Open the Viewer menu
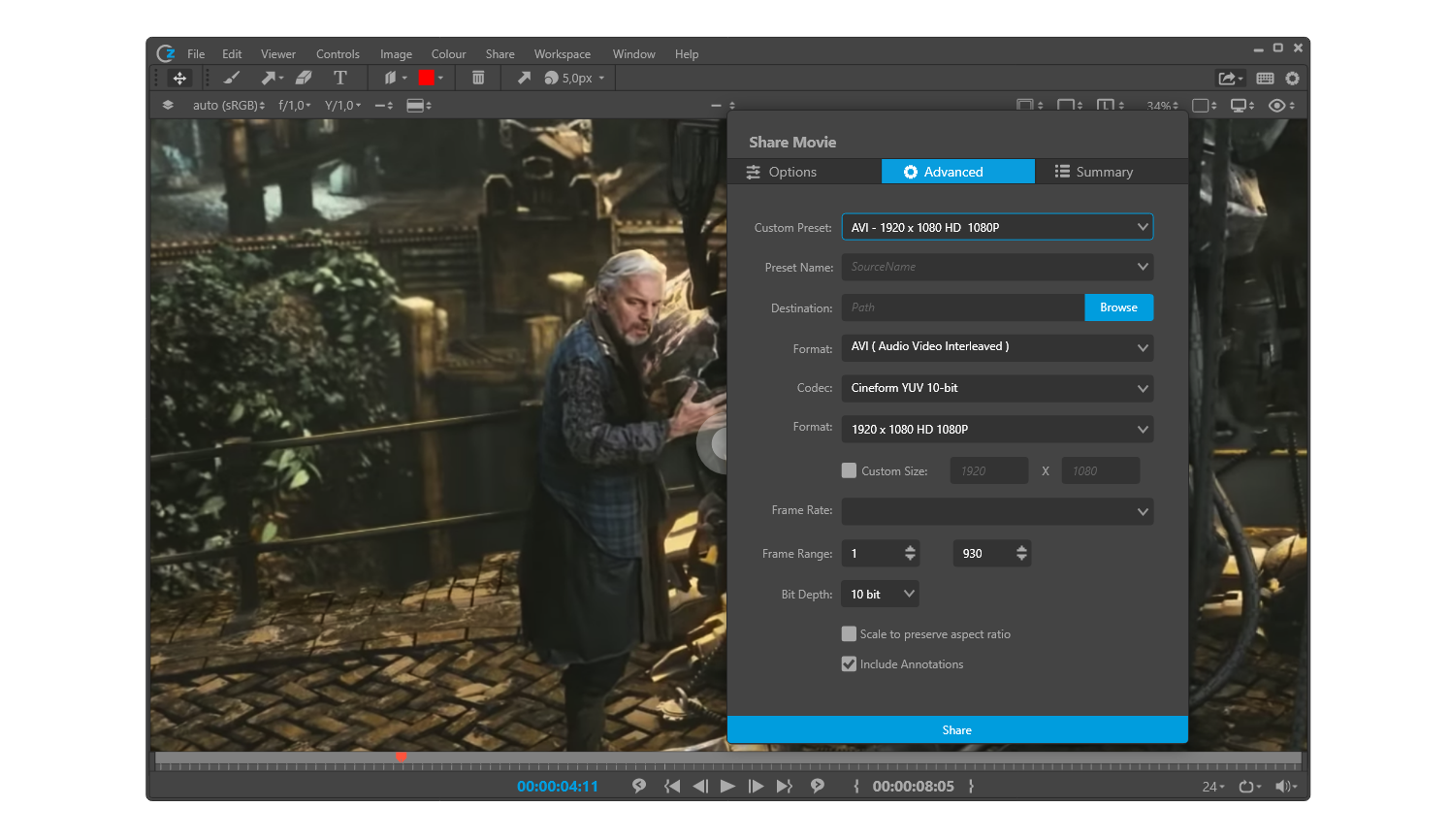The image size is (1451, 840). point(278,54)
